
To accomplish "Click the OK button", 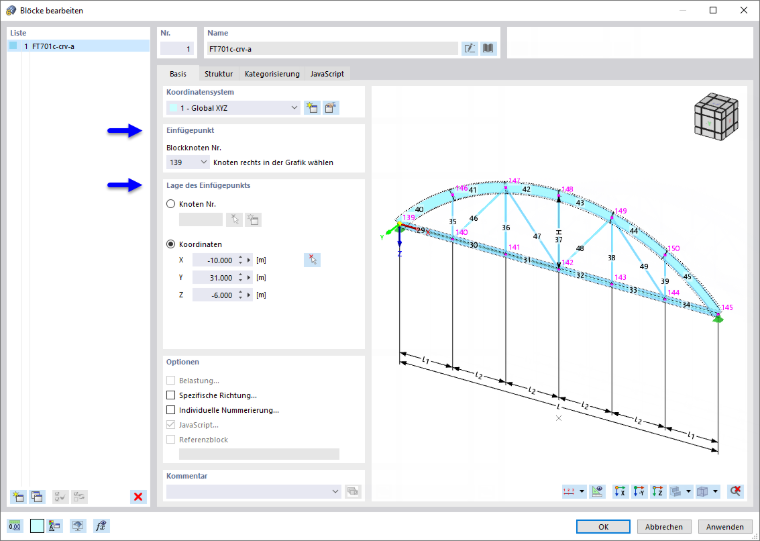I will coord(603,526).
